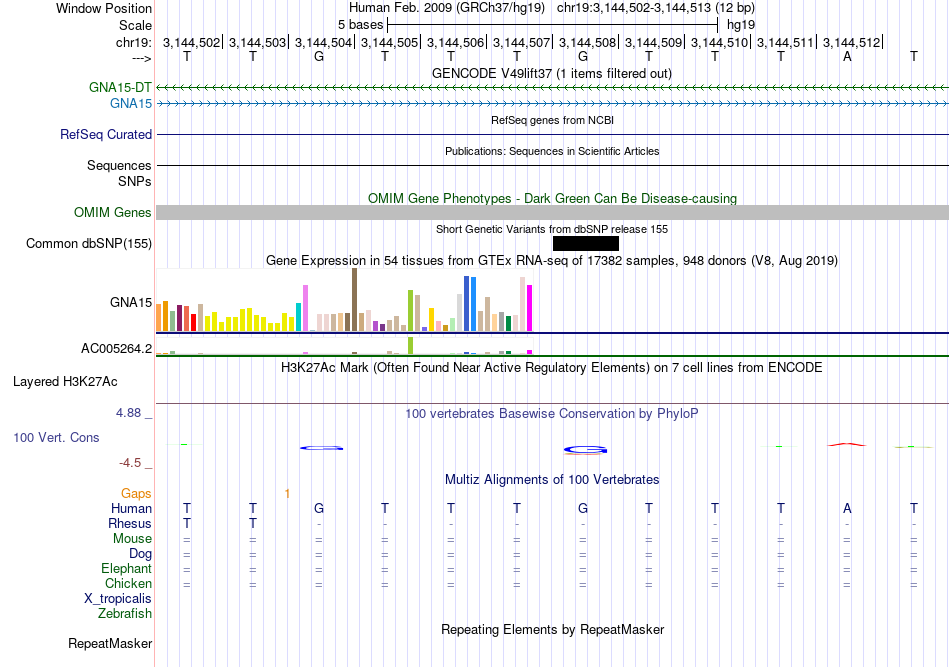Click the GNA15-DT track label
The width and height of the screenshot is (950, 667).
coord(120,87)
